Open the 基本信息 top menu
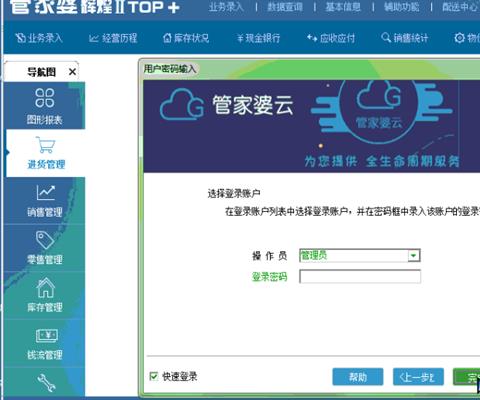This screenshot has width=480, height=400. pyautogui.click(x=343, y=7)
